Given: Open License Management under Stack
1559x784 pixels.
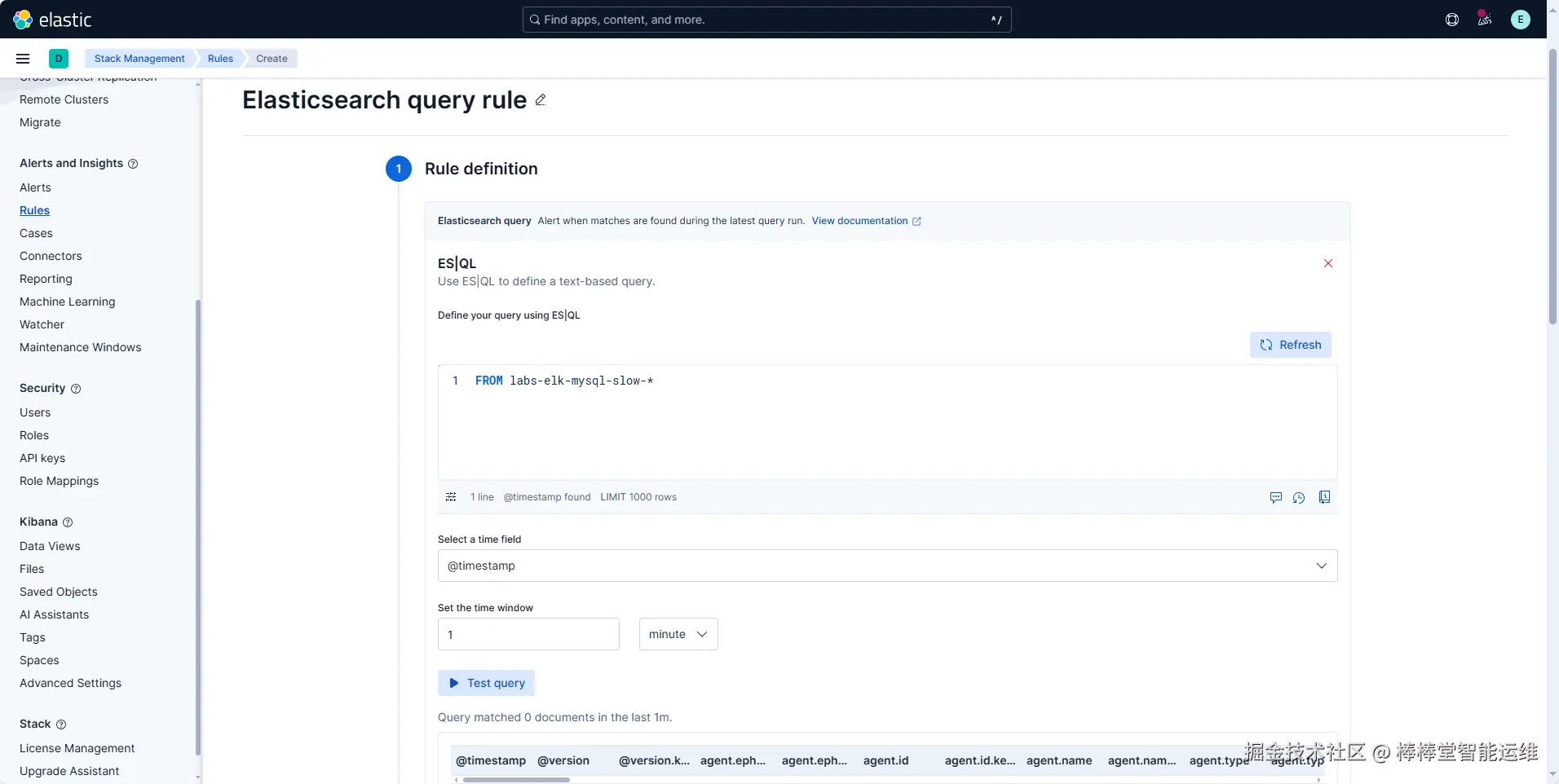Looking at the screenshot, I should [77, 748].
